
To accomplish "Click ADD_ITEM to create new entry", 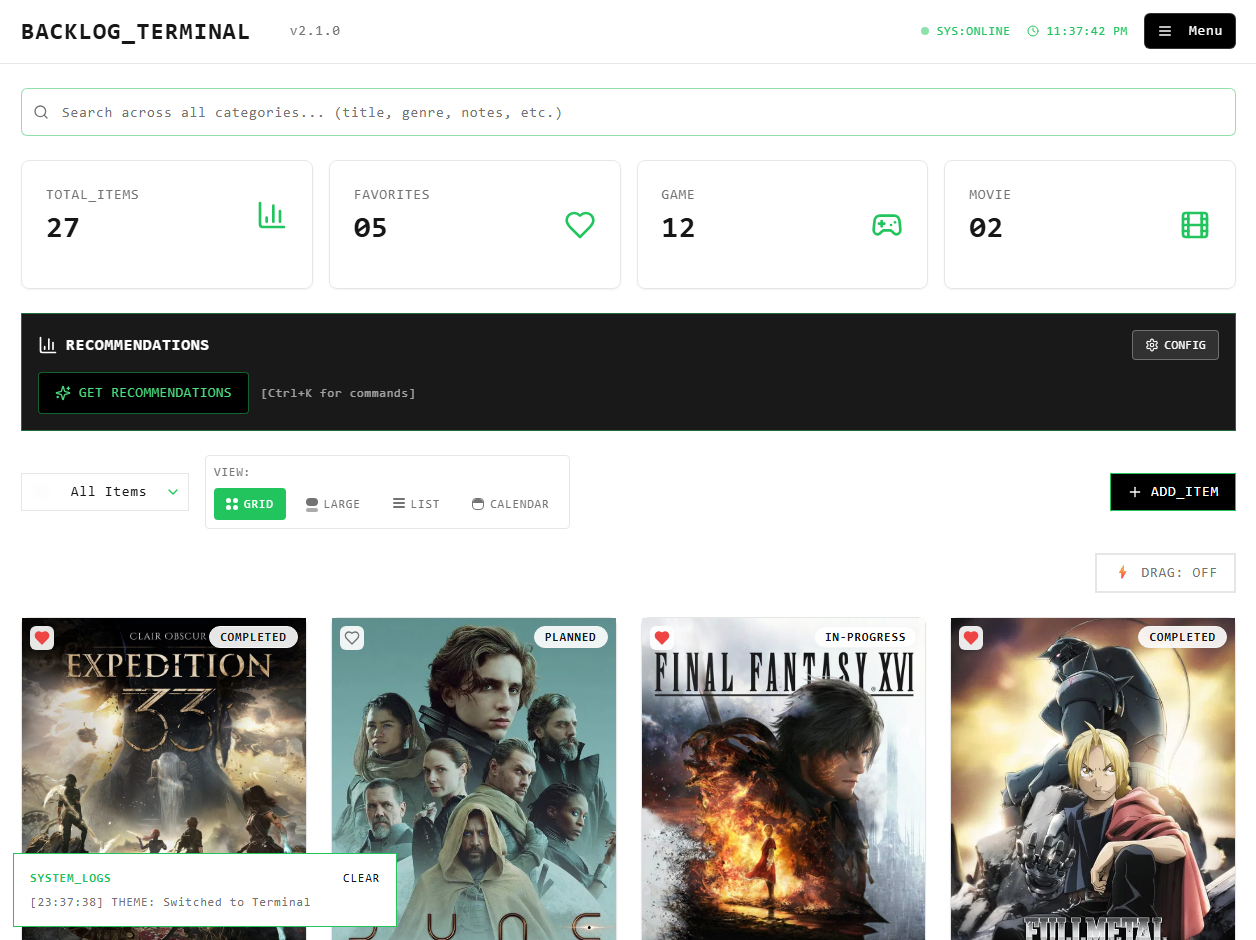I will coord(1172,492).
